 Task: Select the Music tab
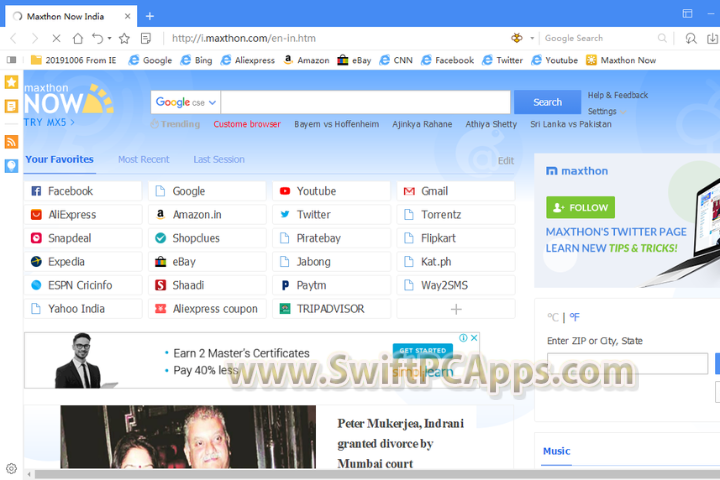557,451
